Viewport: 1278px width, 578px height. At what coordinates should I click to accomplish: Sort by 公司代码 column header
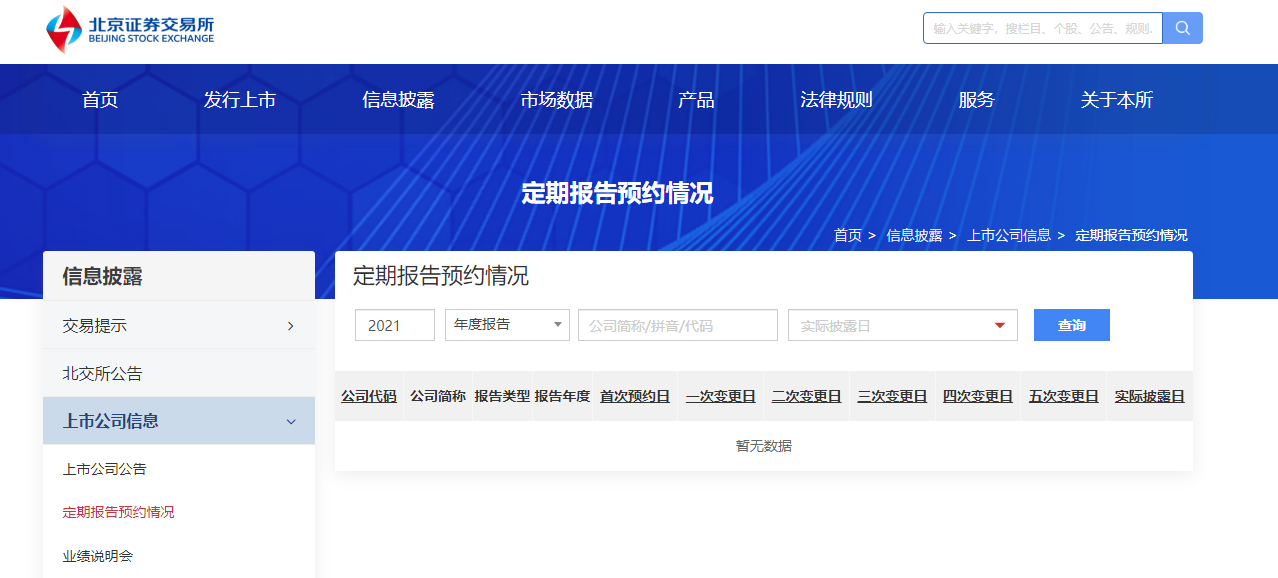(x=369, y=396)
